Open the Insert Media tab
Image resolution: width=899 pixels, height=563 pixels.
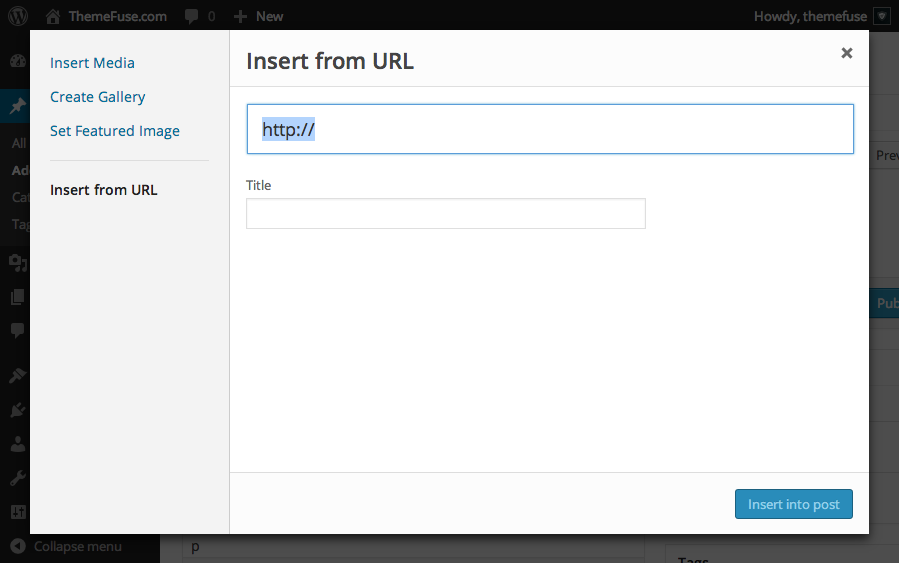point(92,62)
